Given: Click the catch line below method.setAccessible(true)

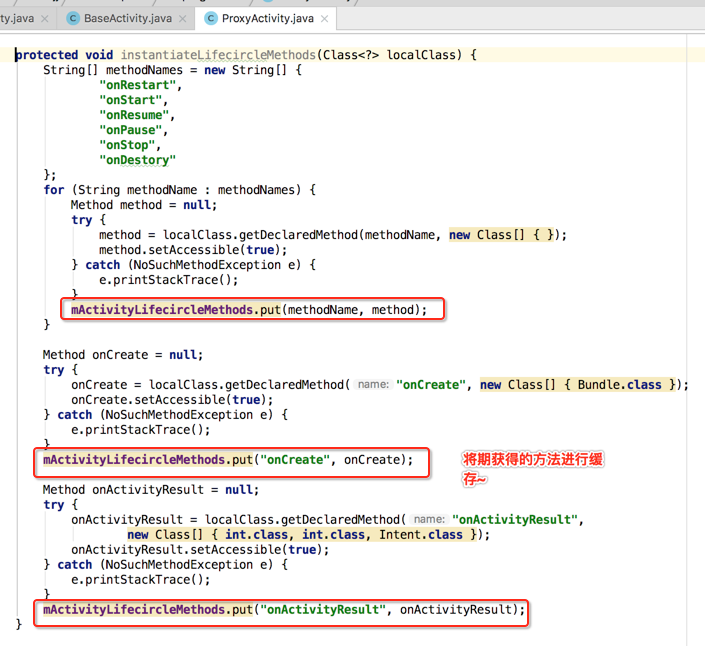Looking at the screenshot, I should (194, 265).
